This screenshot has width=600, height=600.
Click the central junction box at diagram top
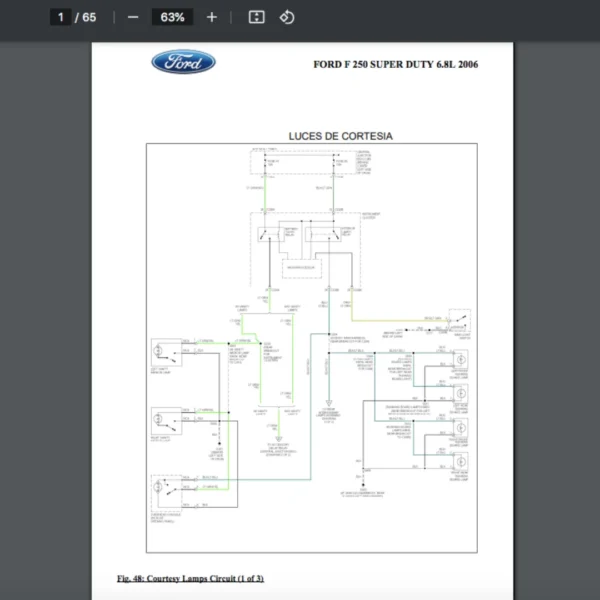[x=299, y=162]
